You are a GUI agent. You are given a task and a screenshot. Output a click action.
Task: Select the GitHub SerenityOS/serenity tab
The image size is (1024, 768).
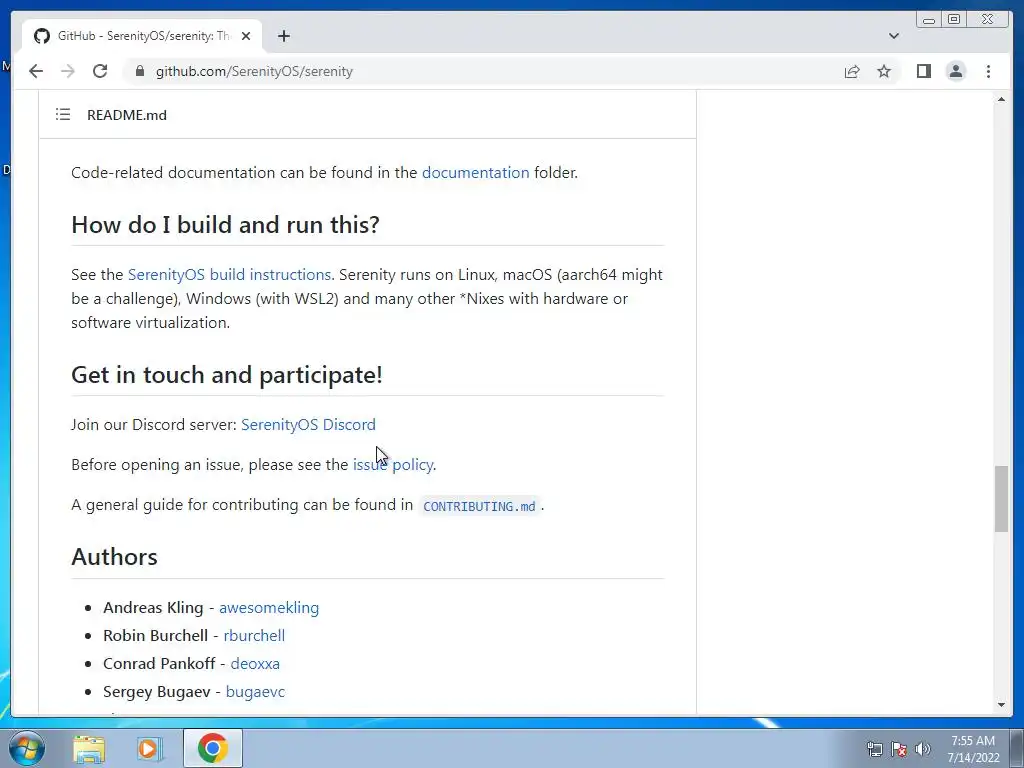point(142,36)
